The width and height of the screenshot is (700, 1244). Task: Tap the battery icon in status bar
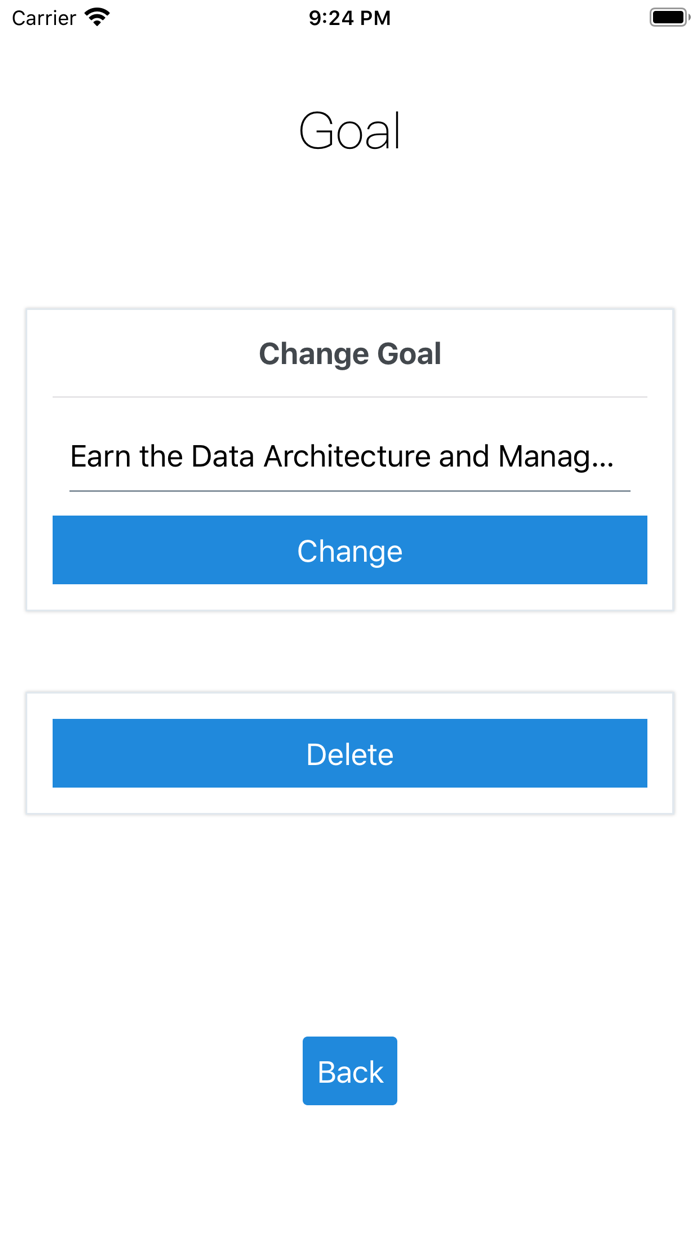tap(669, 17)
